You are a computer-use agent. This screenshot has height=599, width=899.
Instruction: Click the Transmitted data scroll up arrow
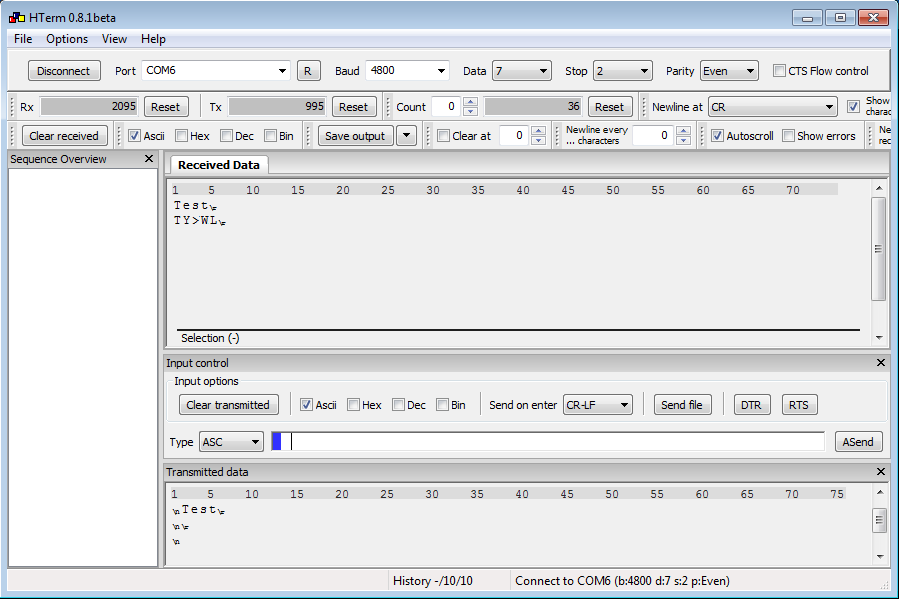tap(880, 492)
